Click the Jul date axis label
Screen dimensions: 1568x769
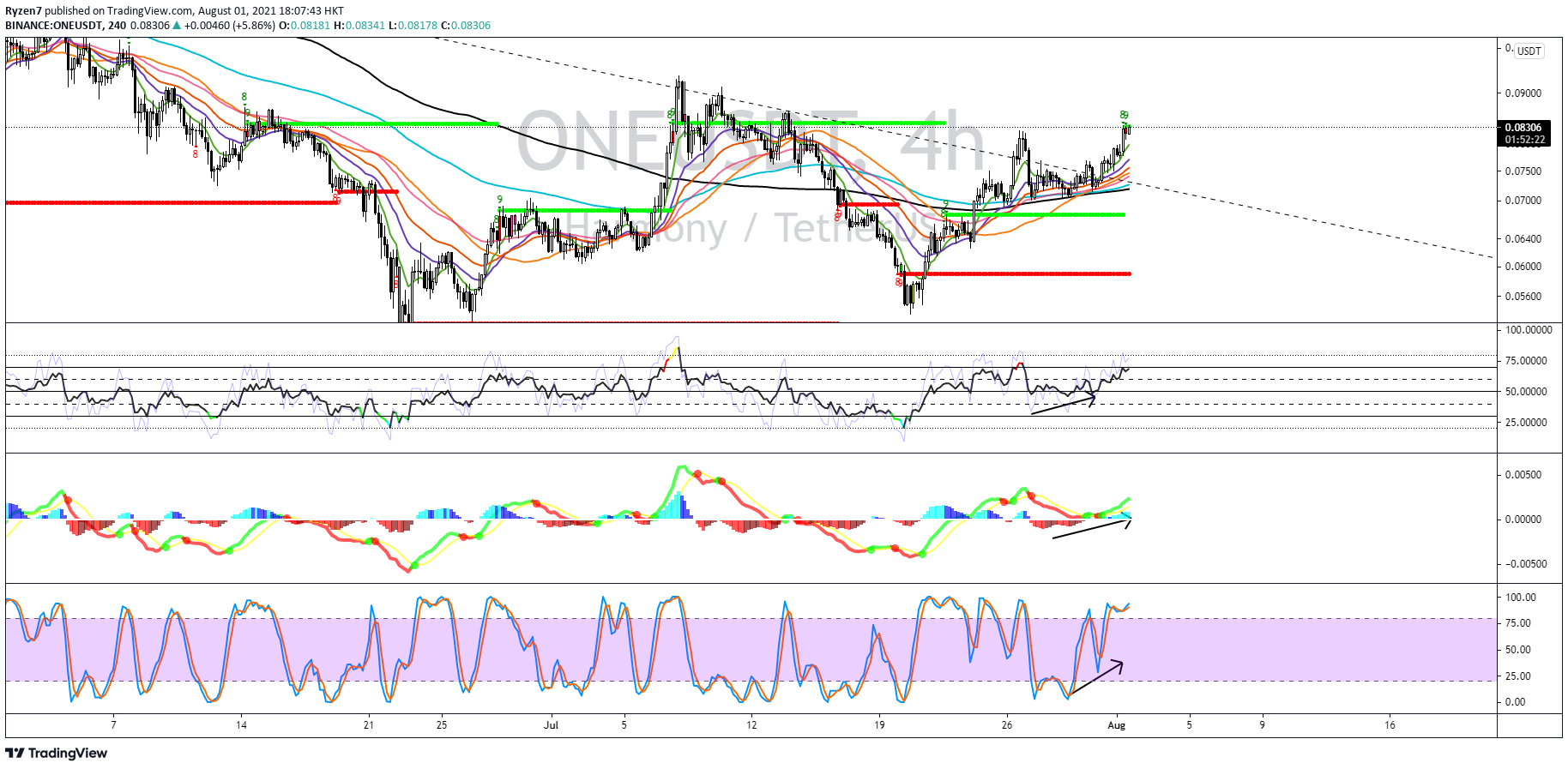pyautogui.click(x=551, y=725)
